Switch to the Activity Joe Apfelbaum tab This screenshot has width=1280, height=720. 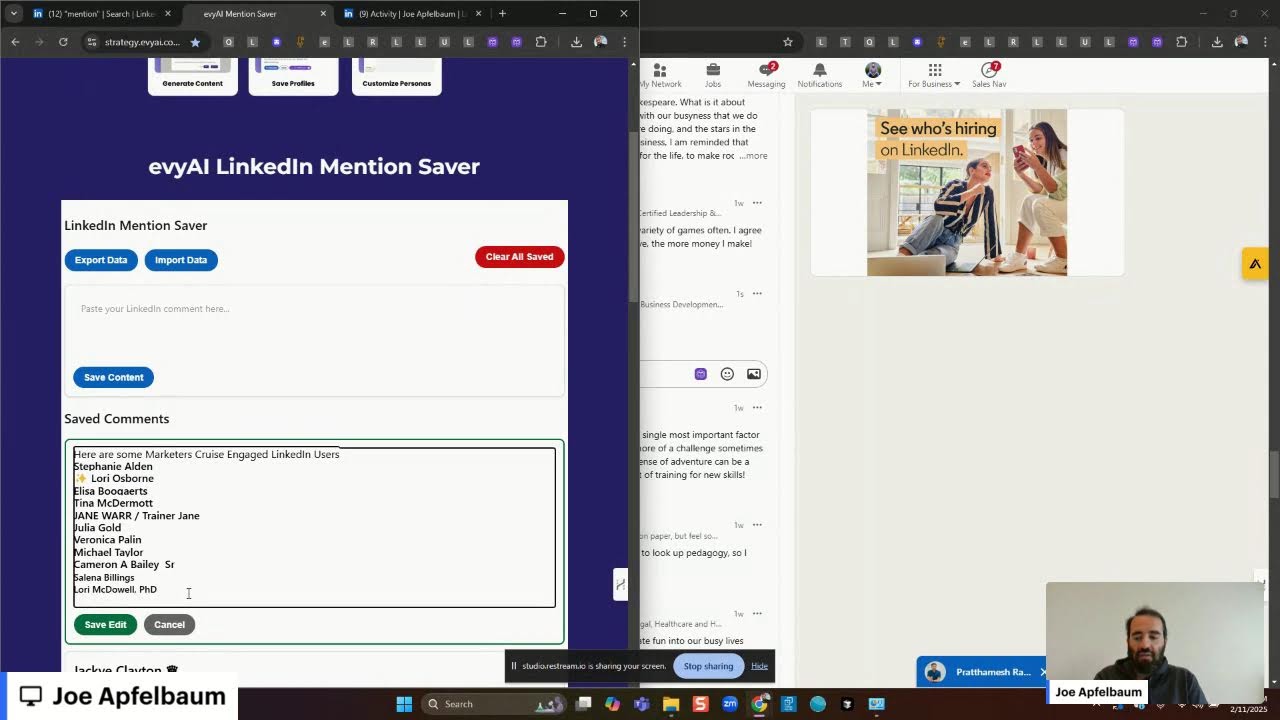(x=412, y=14)
